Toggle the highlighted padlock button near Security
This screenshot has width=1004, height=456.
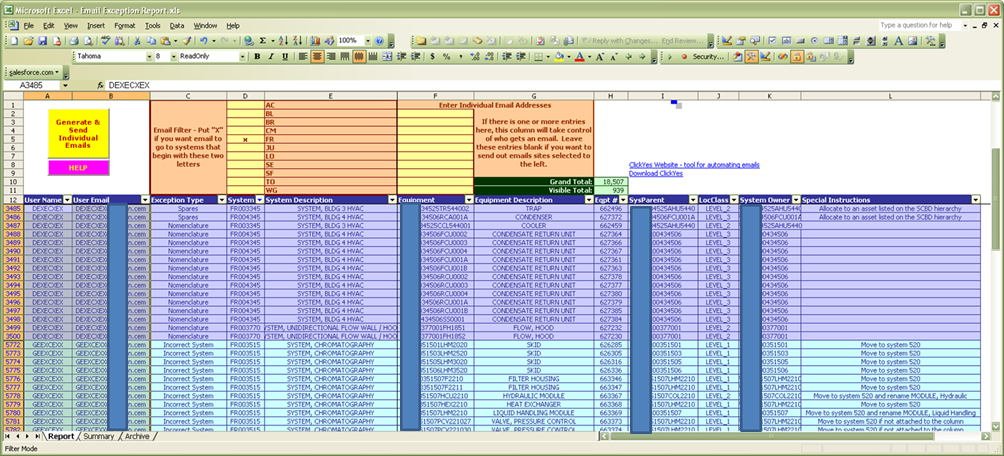click(x=797, y=56)
